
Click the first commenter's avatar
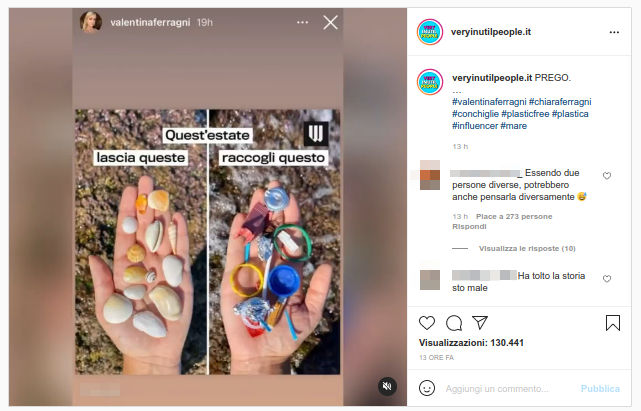[x=430, y=176]
